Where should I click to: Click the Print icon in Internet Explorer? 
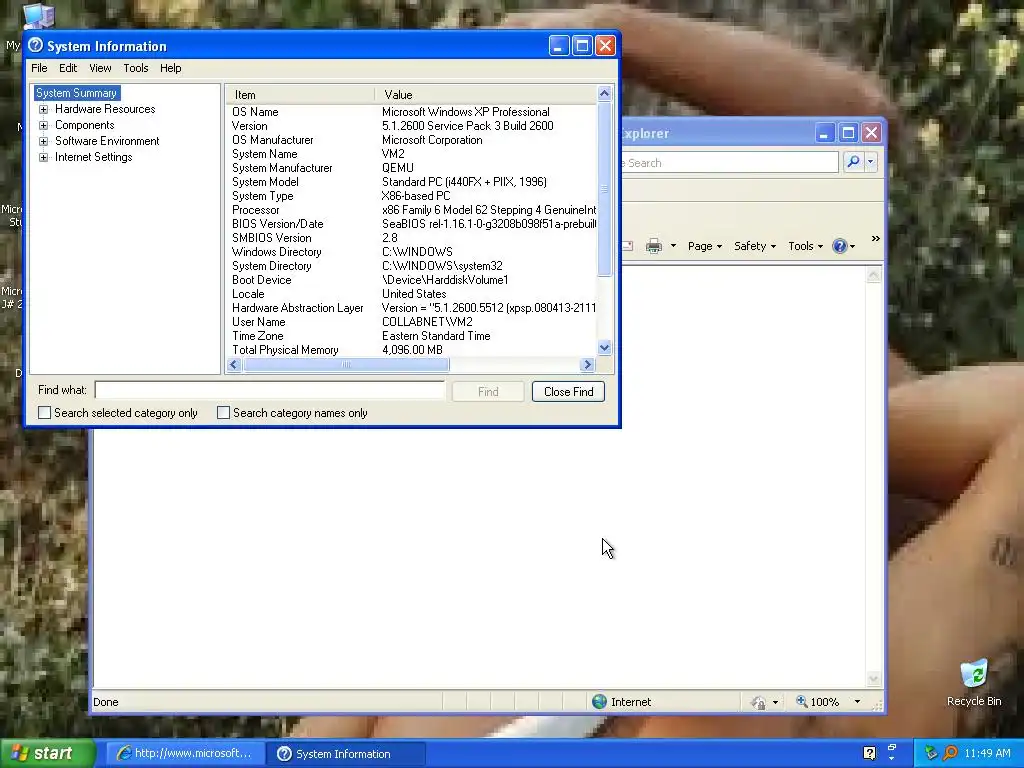click(x=654, y=246)
